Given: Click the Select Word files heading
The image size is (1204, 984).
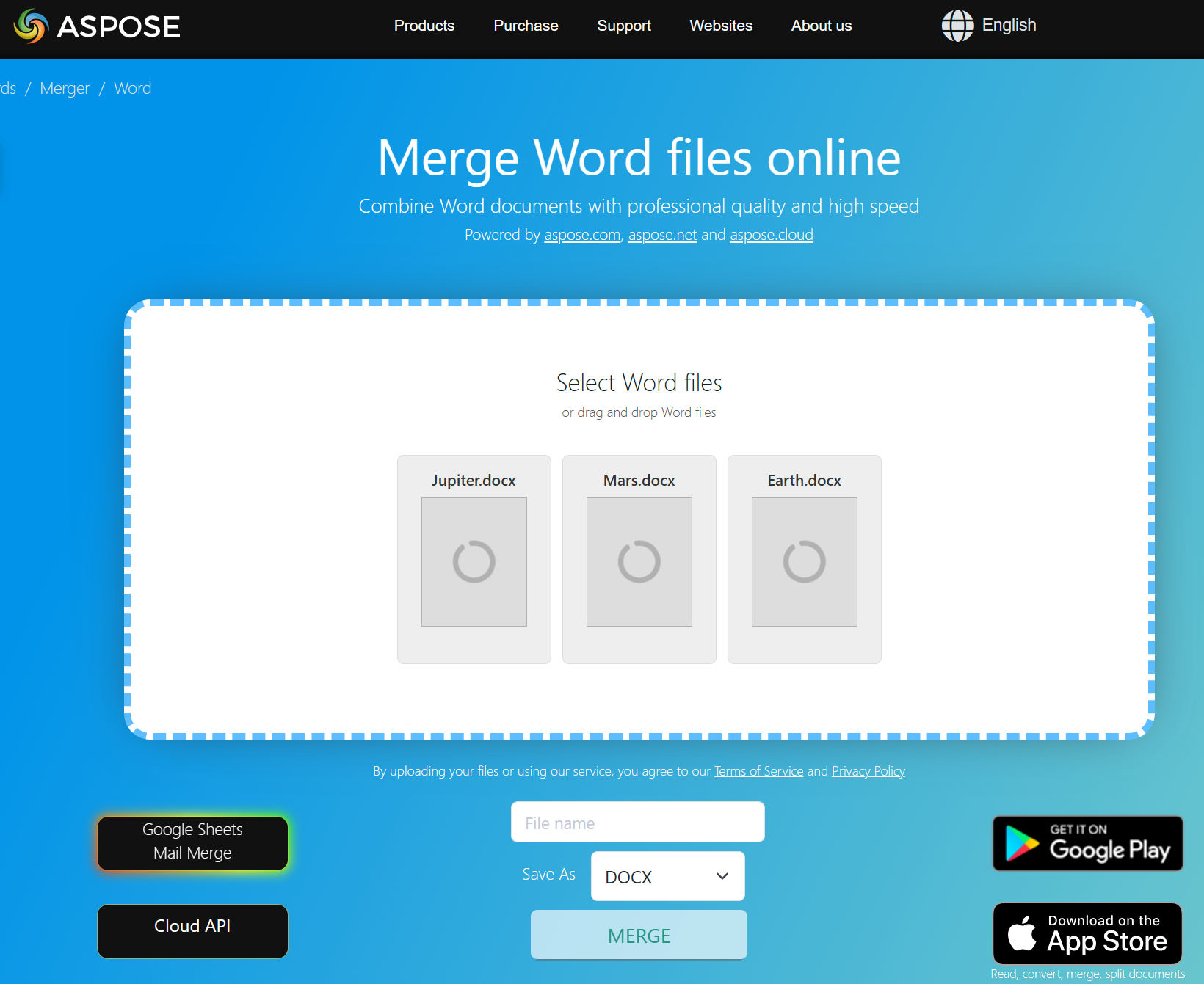Looking at the screenshot, I should (639, 382).
